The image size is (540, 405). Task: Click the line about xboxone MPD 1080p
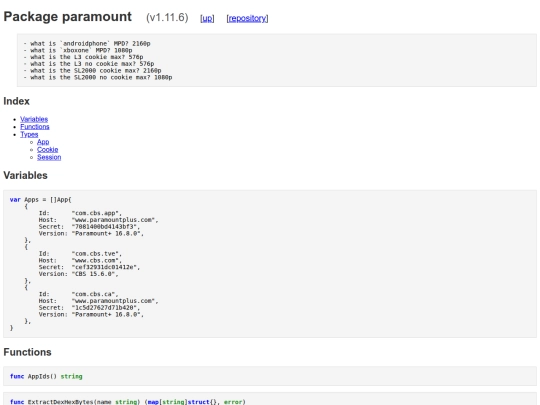78,50
